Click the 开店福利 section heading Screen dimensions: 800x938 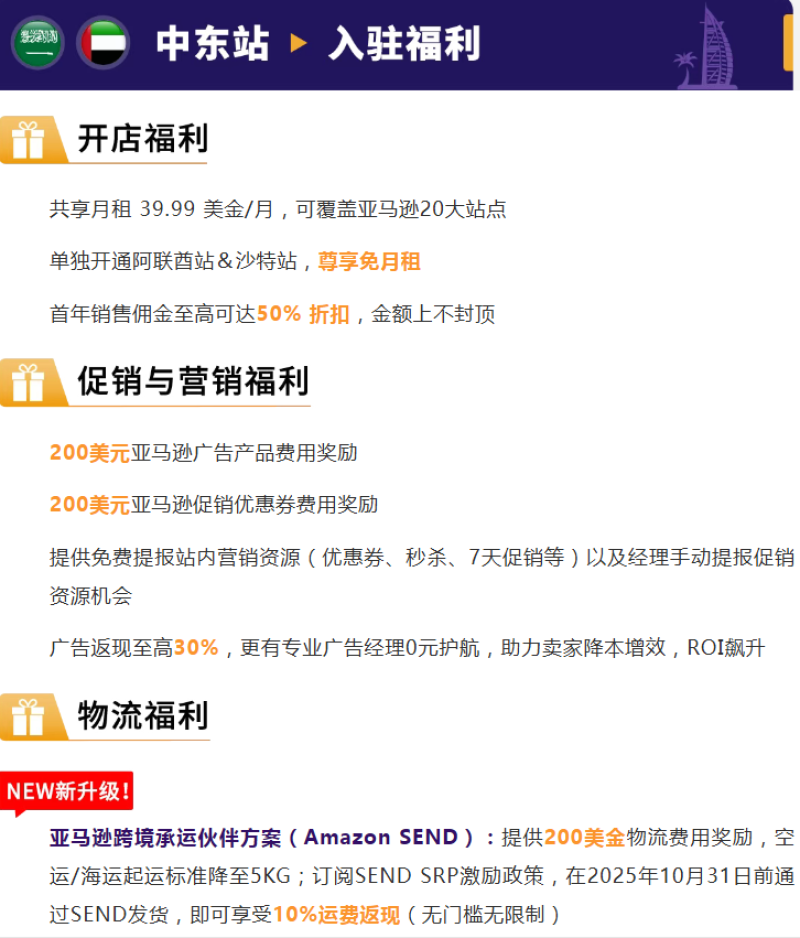(x=142, y=139)
